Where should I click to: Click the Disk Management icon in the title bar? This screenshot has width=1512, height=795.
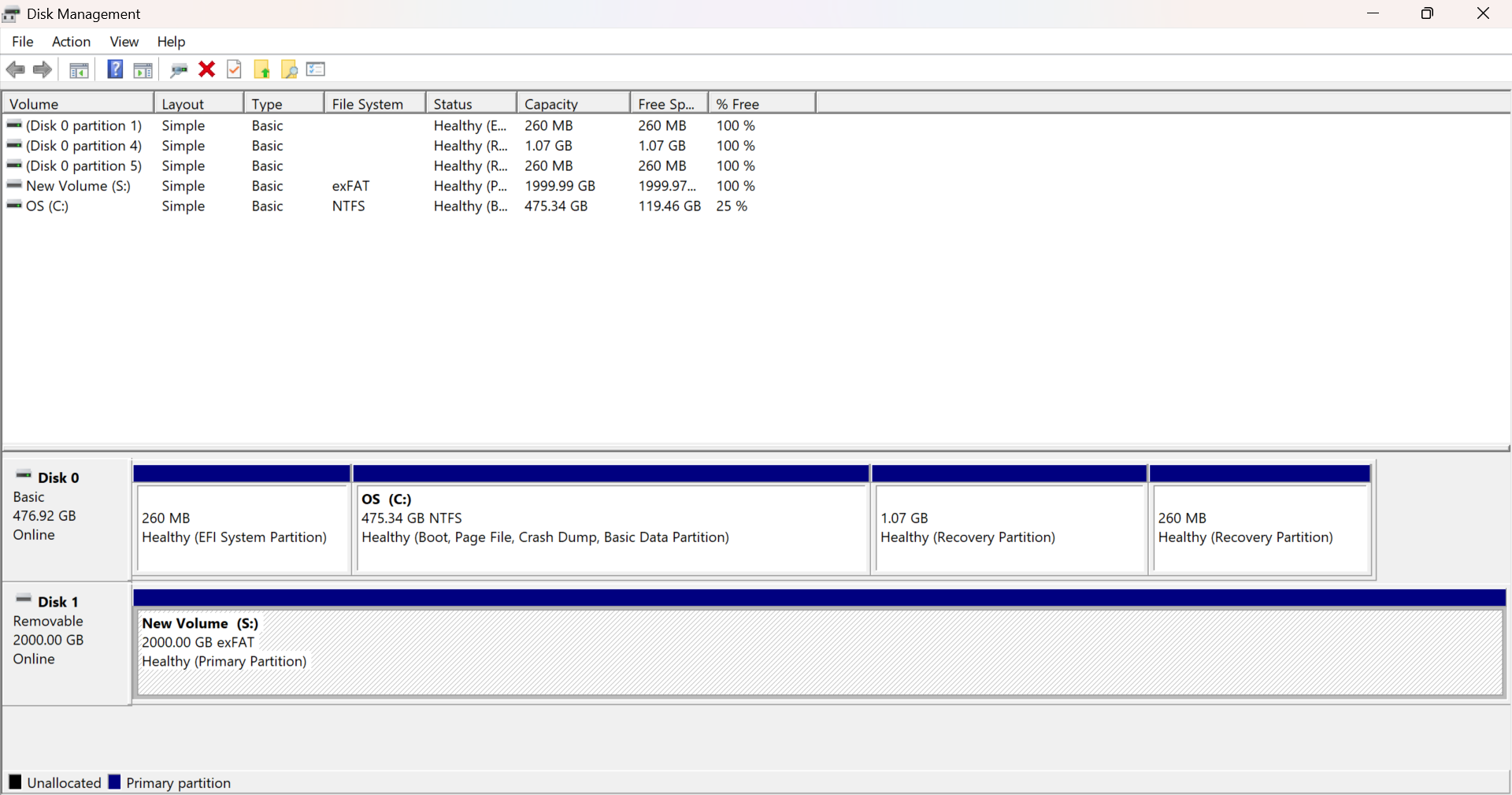pyautogui.click(x=11, y=13)
